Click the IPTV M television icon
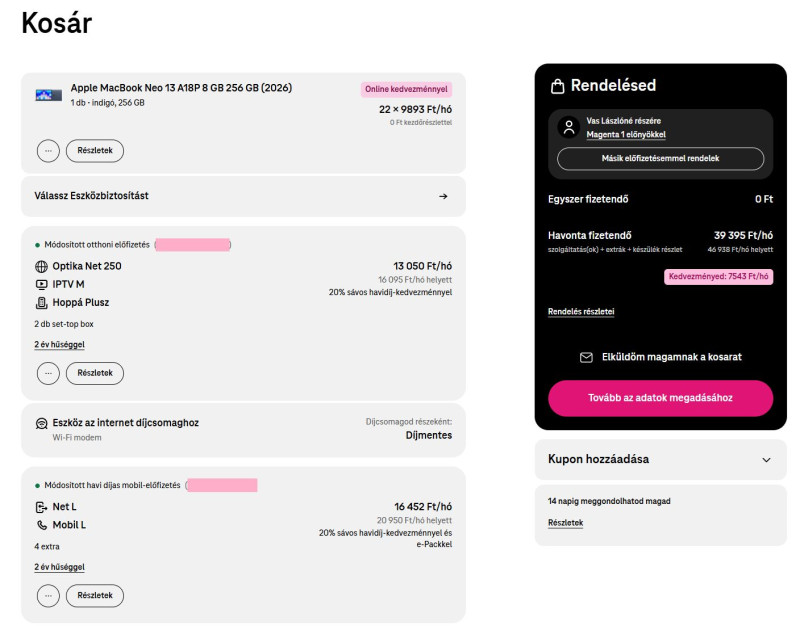Image resolution: width=800 pixels, height=626 pixels. pyautogui.click(x=42, y=284)
